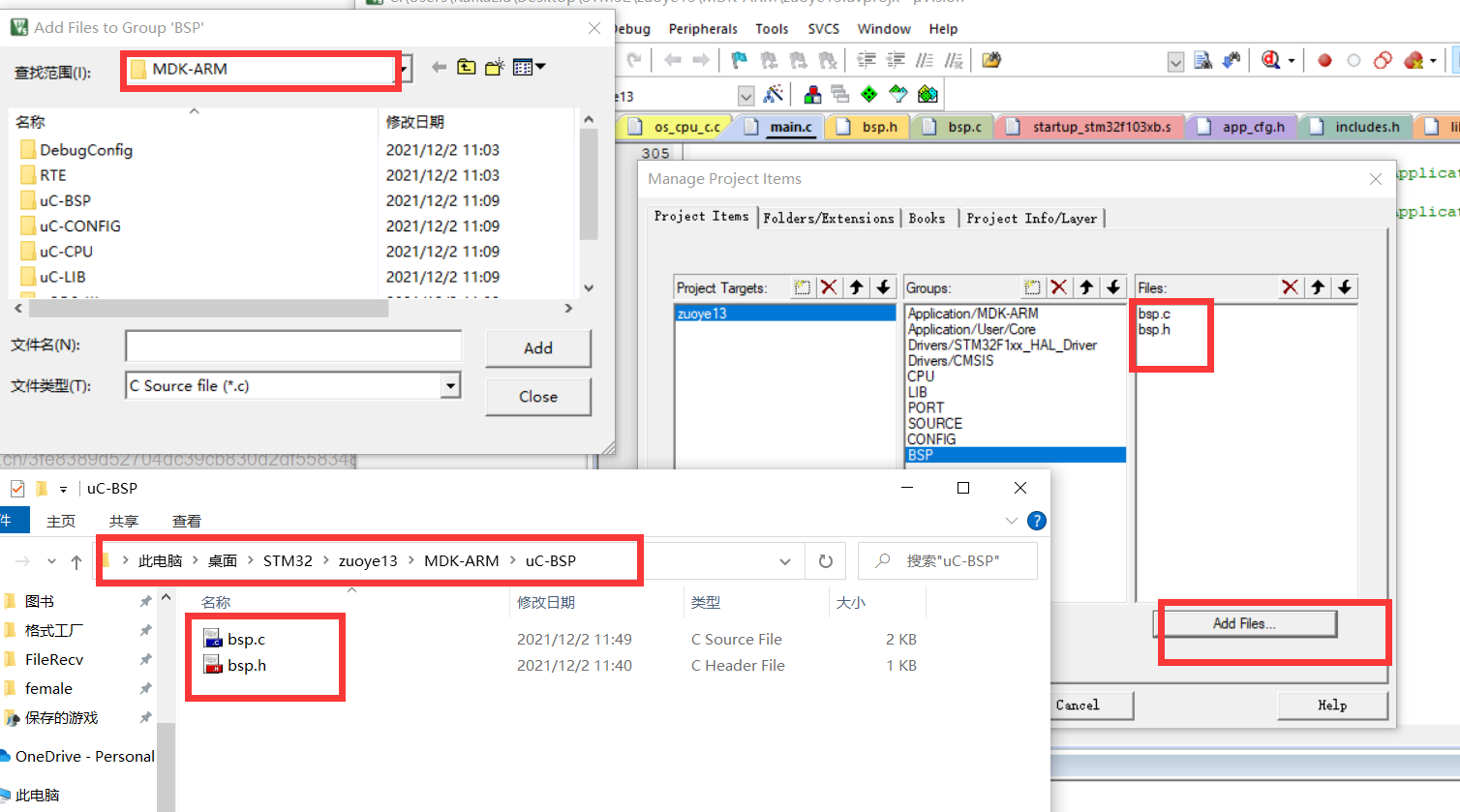The width and height of the screenshot is (1460, 812).
Task: Click Cancel in Manage Project Items
Action: point(1078,706)
